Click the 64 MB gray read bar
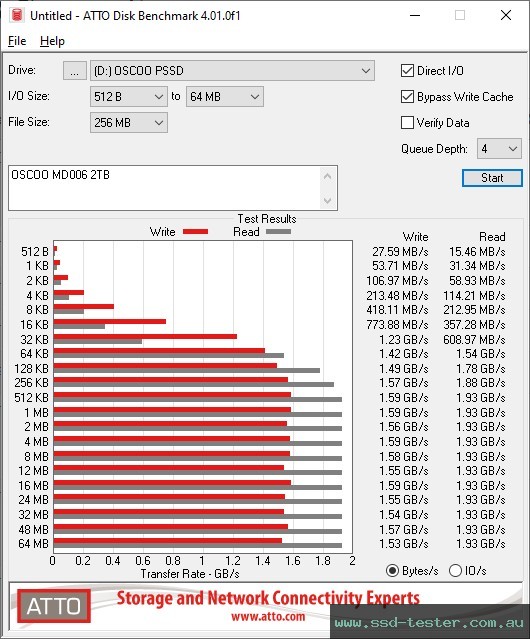The height and width of the screenshot is (639, 530). pyautogui.click(x=198, y=546)
